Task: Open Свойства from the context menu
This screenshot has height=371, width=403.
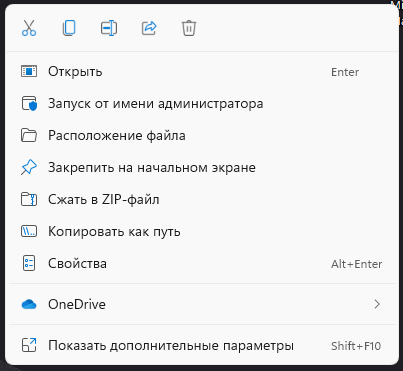Action: 202,264
